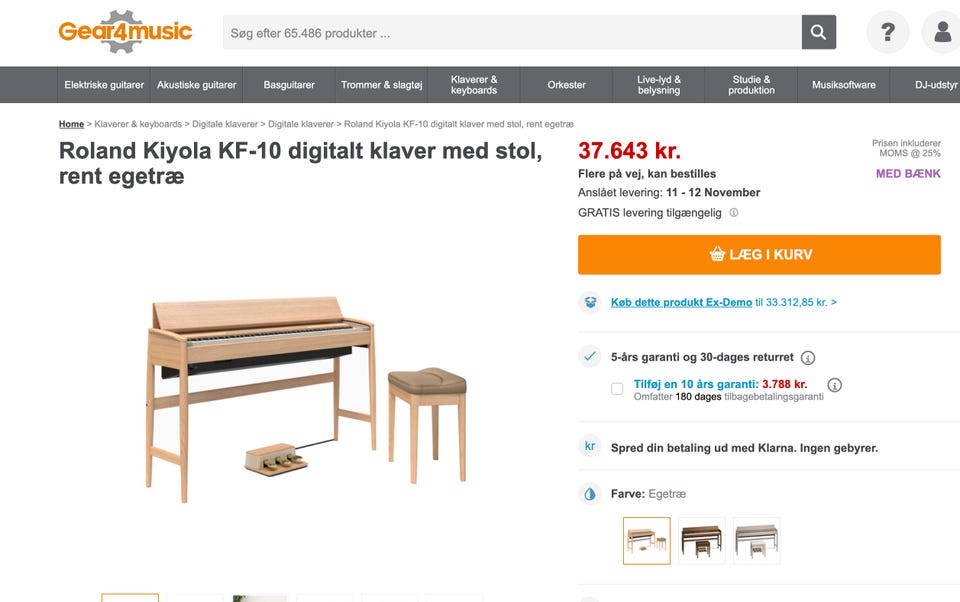Viewport: 960px width, 602px height.
Task: Select the dark walnut color variant
Action: coord(702,541)
